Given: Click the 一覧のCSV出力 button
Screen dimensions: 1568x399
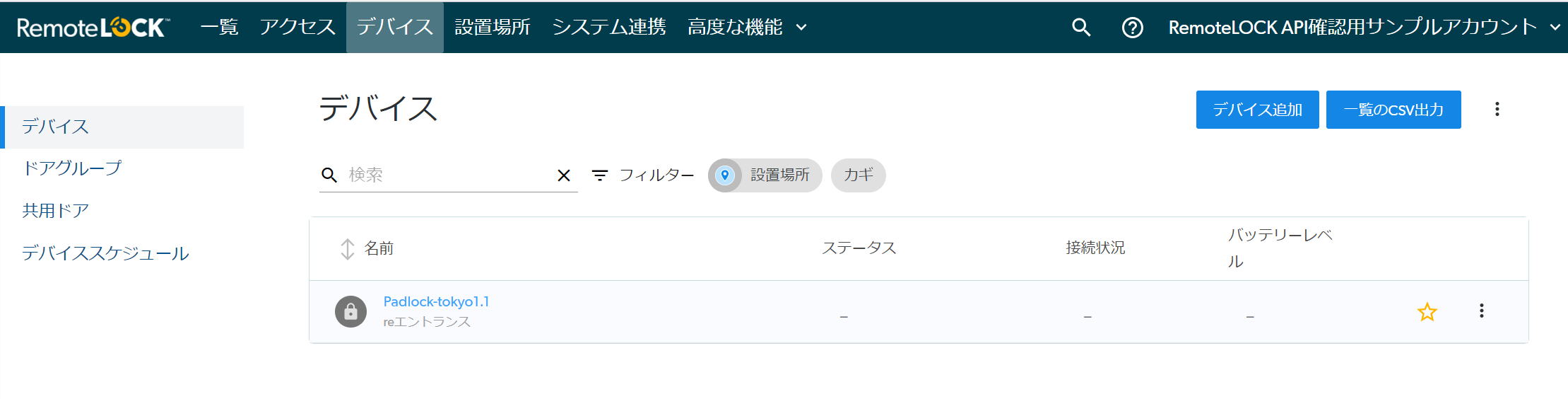Looking at the screenshot, I should point(1393,110).
